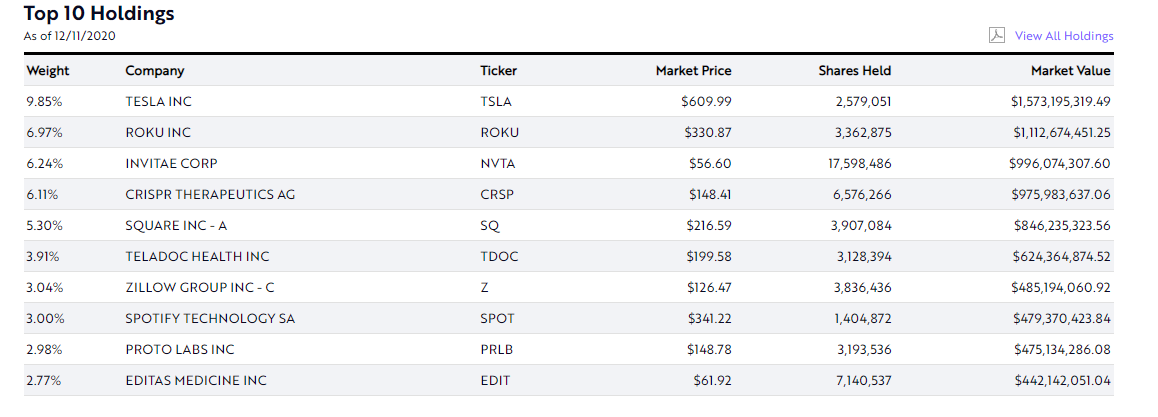Click the Top 10 Holdings heading
This screenshot has width=1158, height=417.
pyautogui.click(x=99, y=13)
